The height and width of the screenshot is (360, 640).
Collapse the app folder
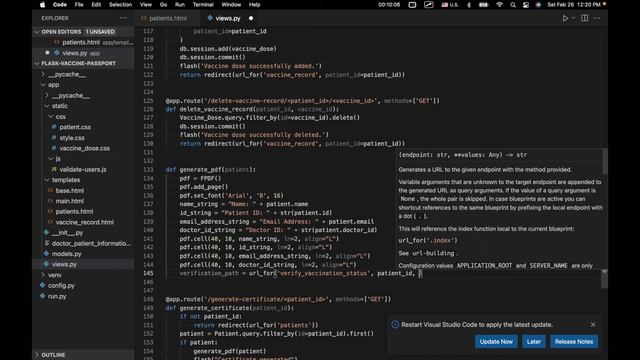pyautogui.click(x=53, y=85)
